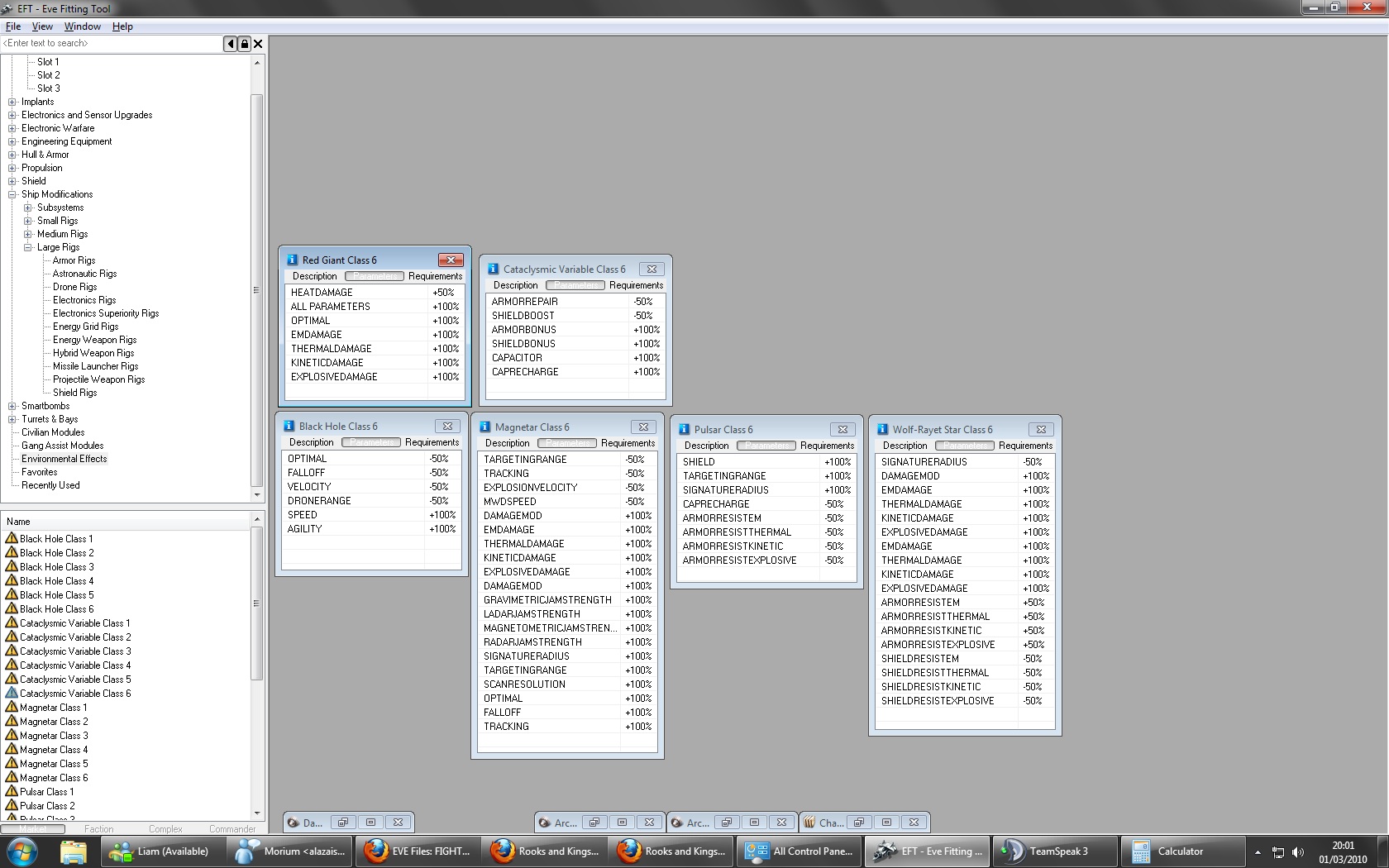Select Black Hole Class 6 in list
Image resolution: width=1389 pixels, height=868 pixels.
(x=57, y=608)
